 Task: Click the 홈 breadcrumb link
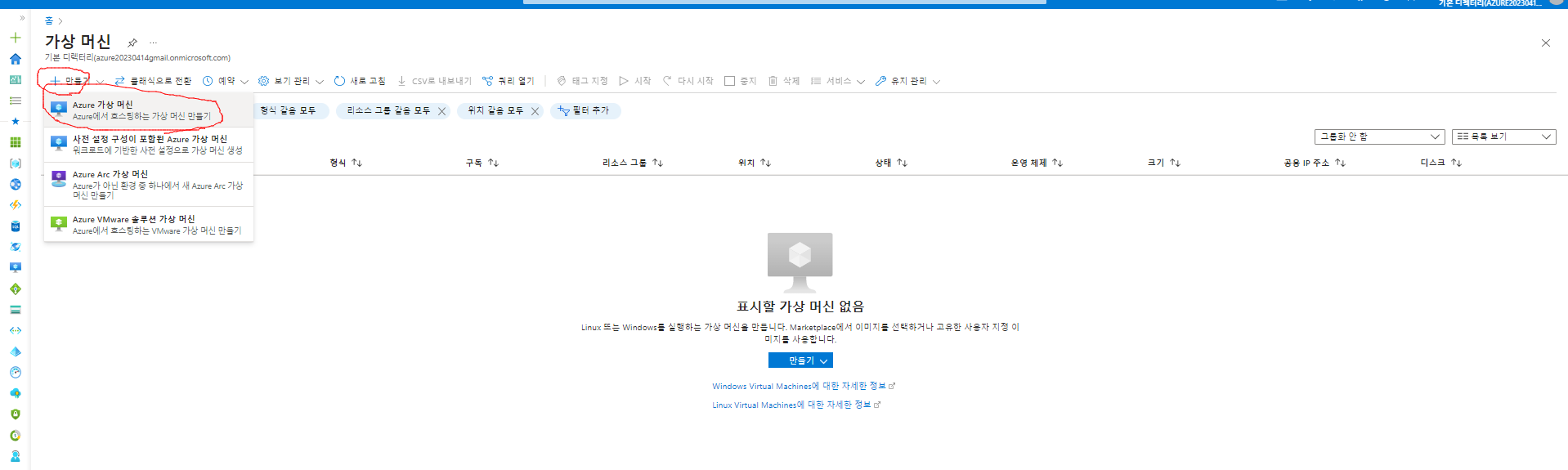pos(49,20)
